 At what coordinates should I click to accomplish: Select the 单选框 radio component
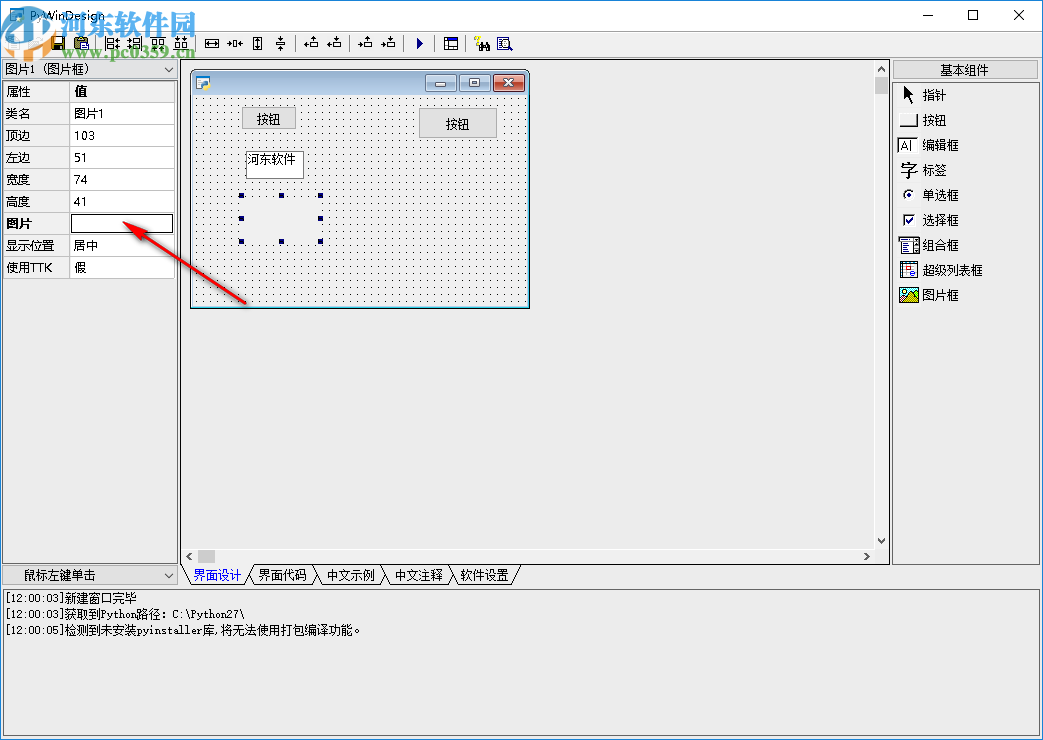(929, 195)
